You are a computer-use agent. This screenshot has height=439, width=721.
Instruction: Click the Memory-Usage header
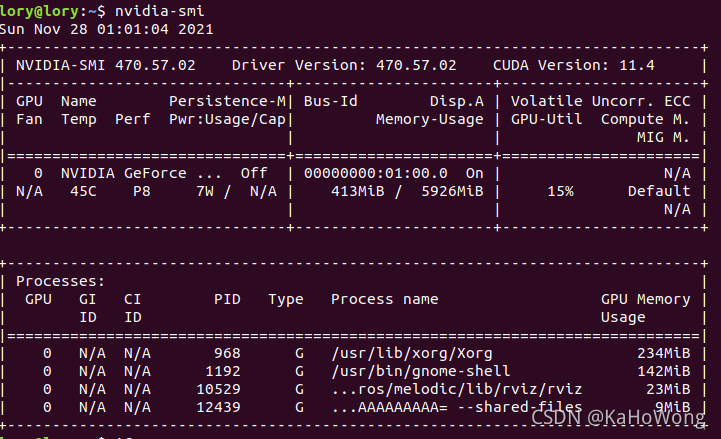429,120
